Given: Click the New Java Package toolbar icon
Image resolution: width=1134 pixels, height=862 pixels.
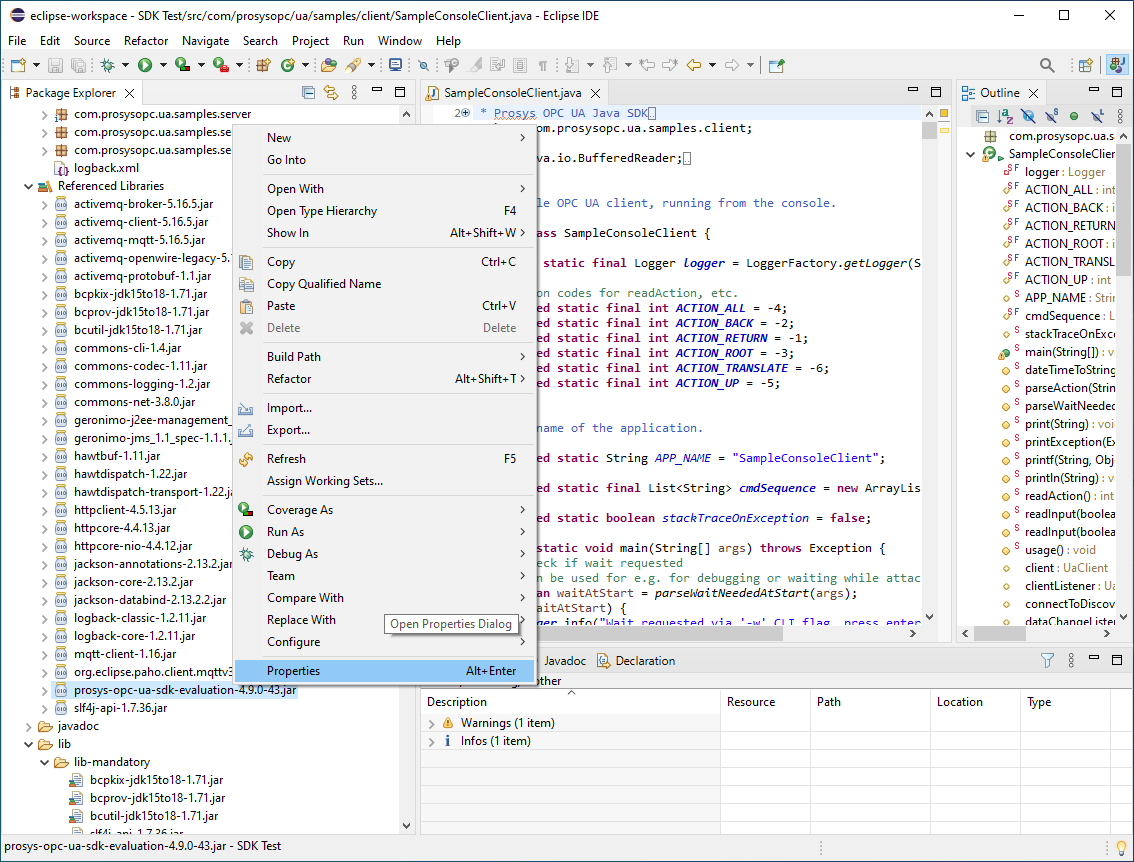Looking at the screenshot, I should (264, 65).
